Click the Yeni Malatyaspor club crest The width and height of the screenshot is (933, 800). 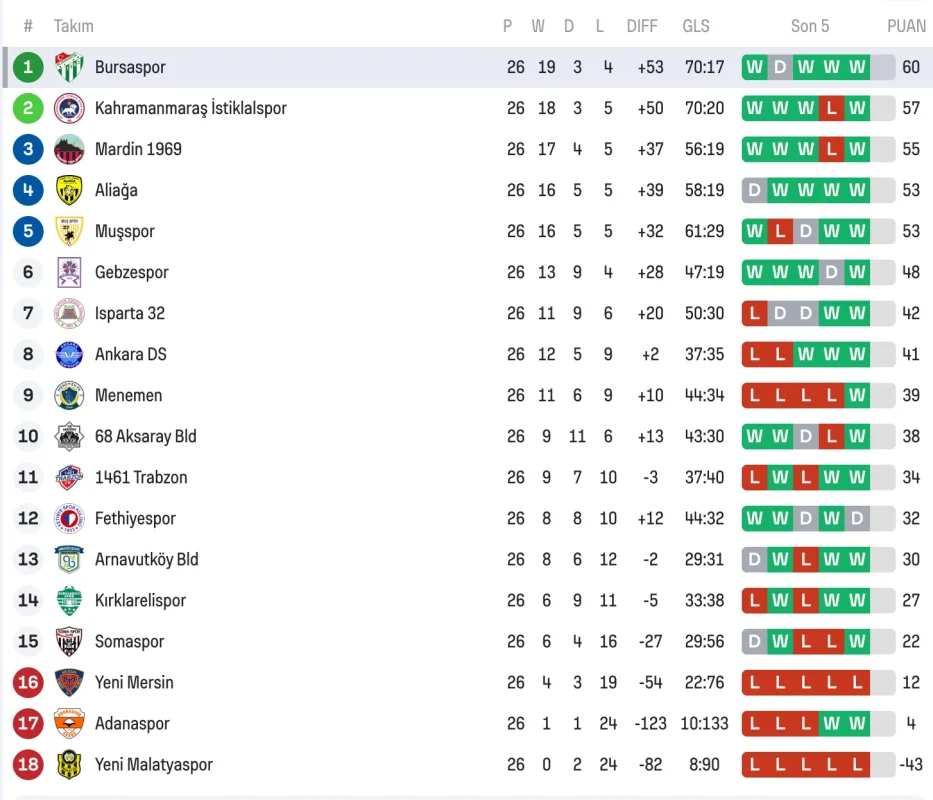pyautogui.click(x=69, y=764)
